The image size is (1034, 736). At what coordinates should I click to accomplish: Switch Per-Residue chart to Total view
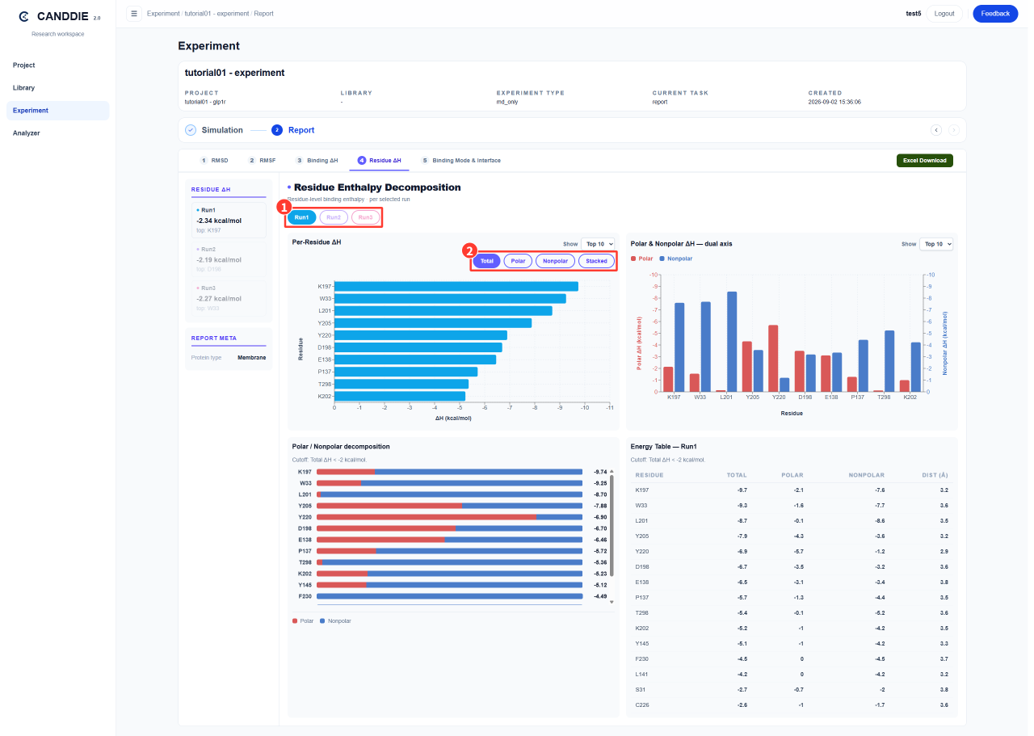click(487, 261)
